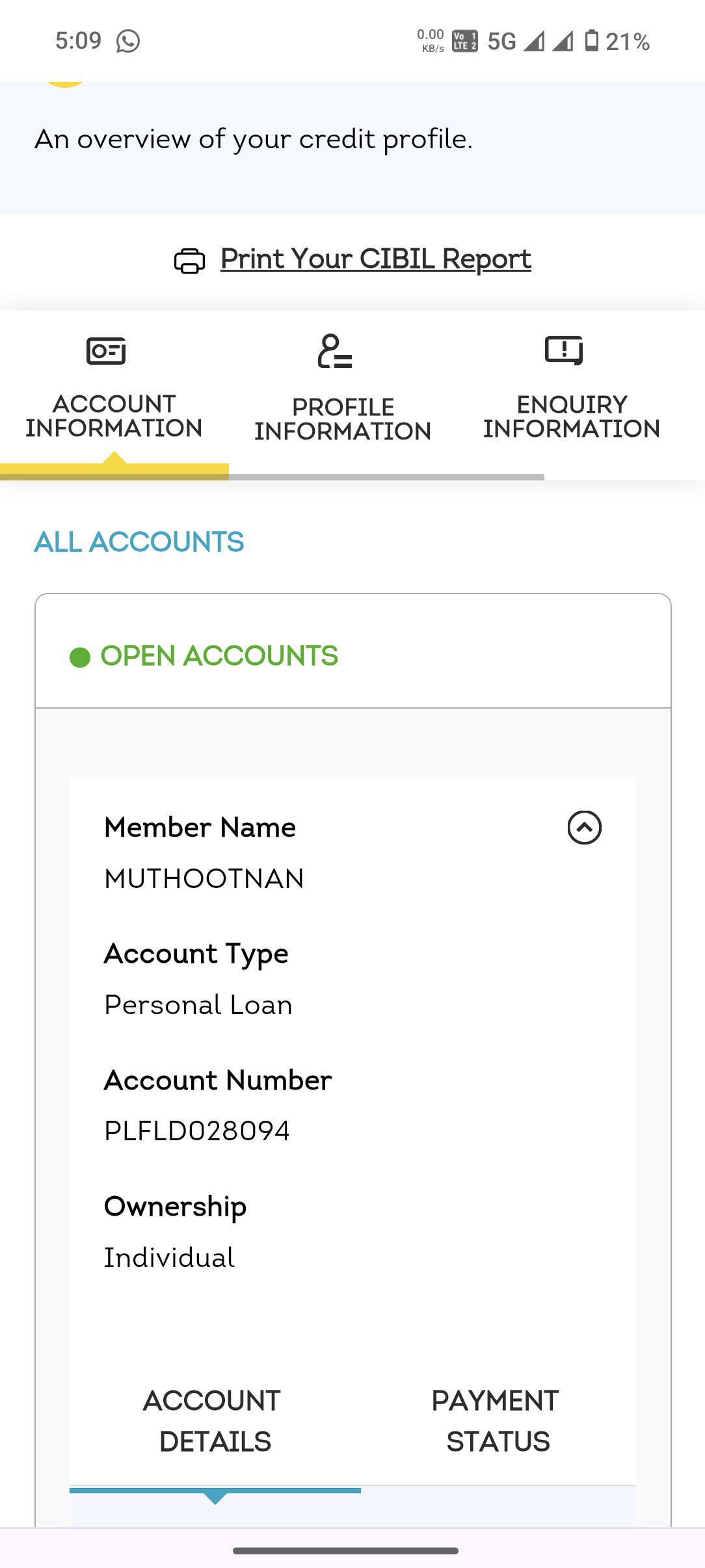Open the Print Your CIBIL Report link

(x=375, y=259)
